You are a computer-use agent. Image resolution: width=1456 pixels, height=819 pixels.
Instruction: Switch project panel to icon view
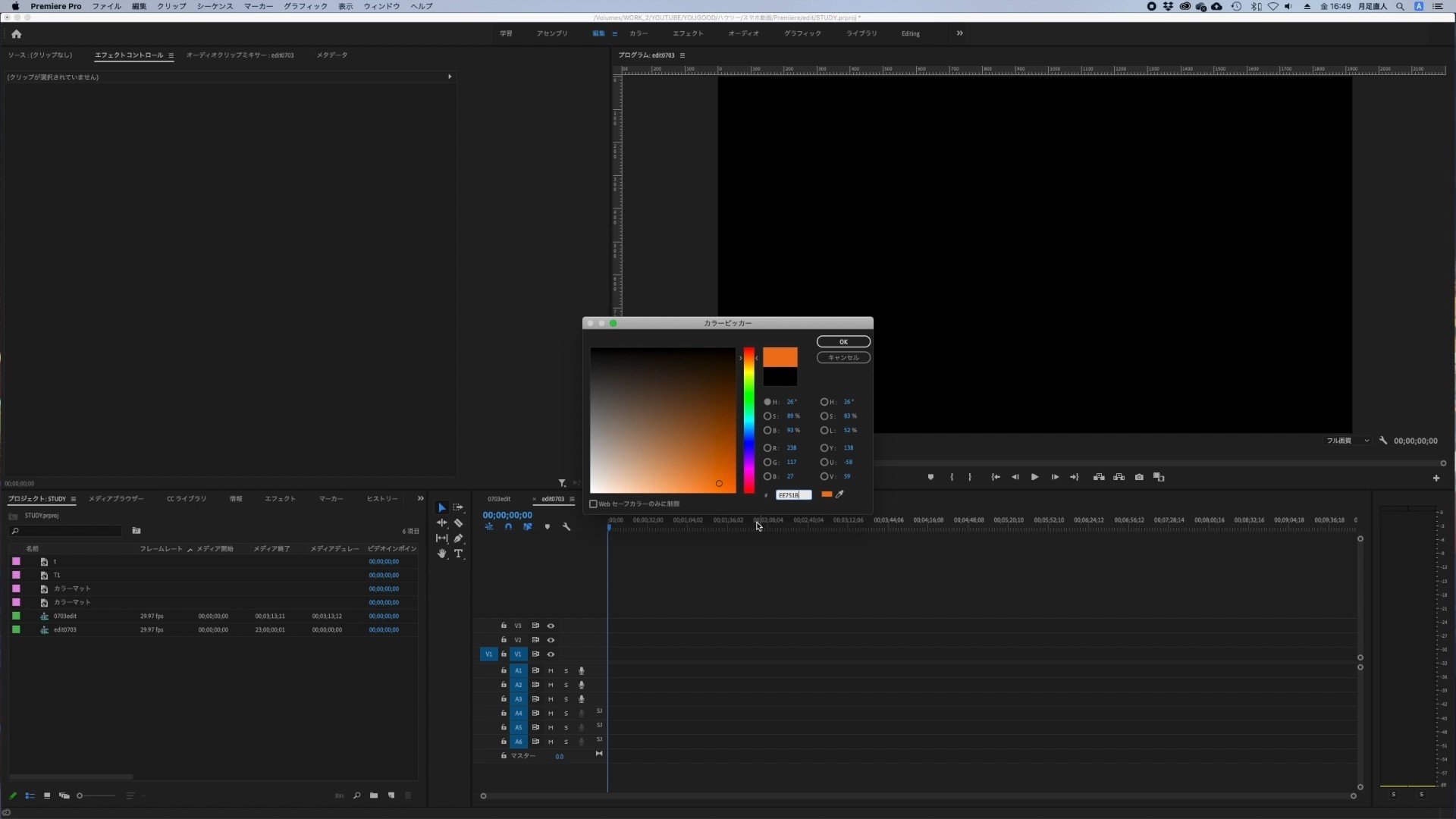47,796
